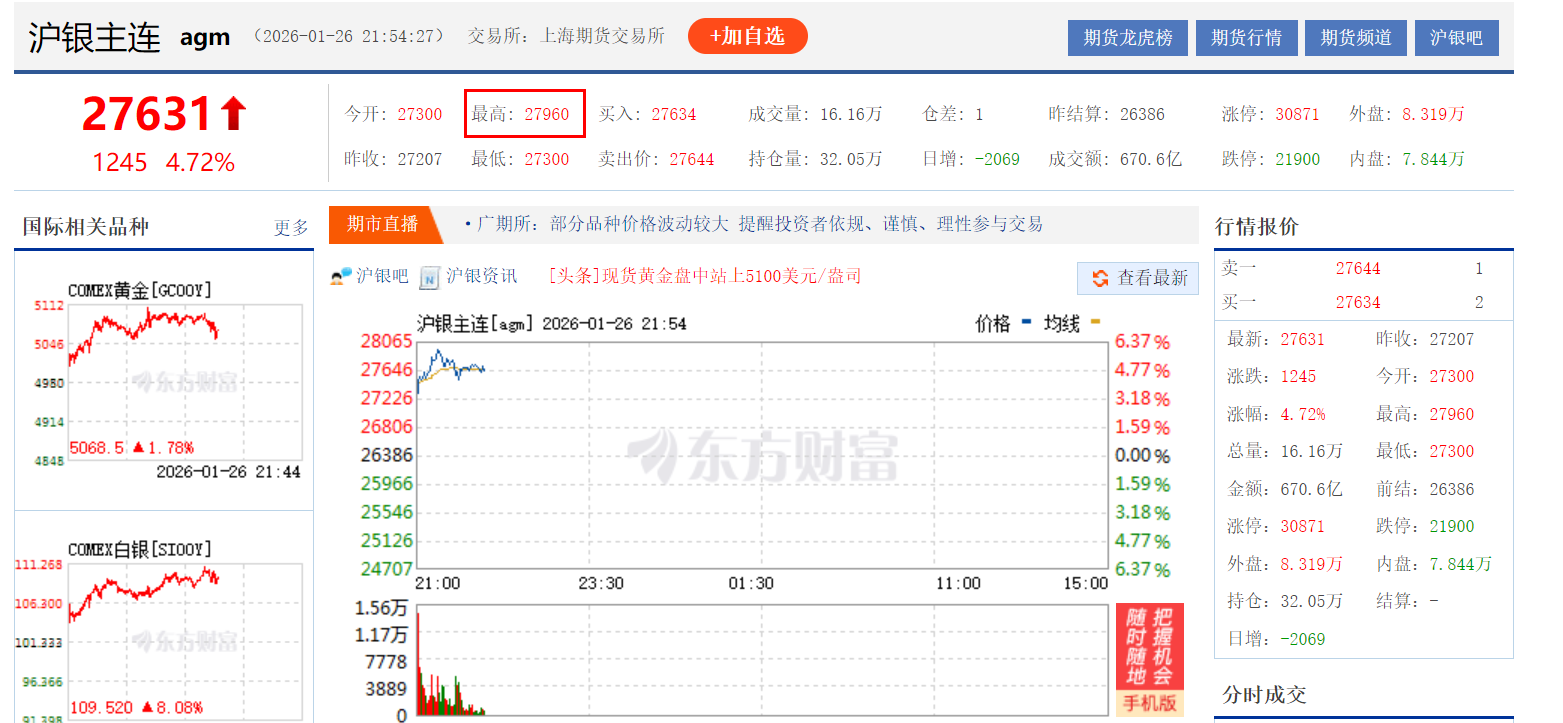Open 沪银吧 from the top-right buttons
This screenshot has height=723, width=1563.
click(x=1456, y=38)
